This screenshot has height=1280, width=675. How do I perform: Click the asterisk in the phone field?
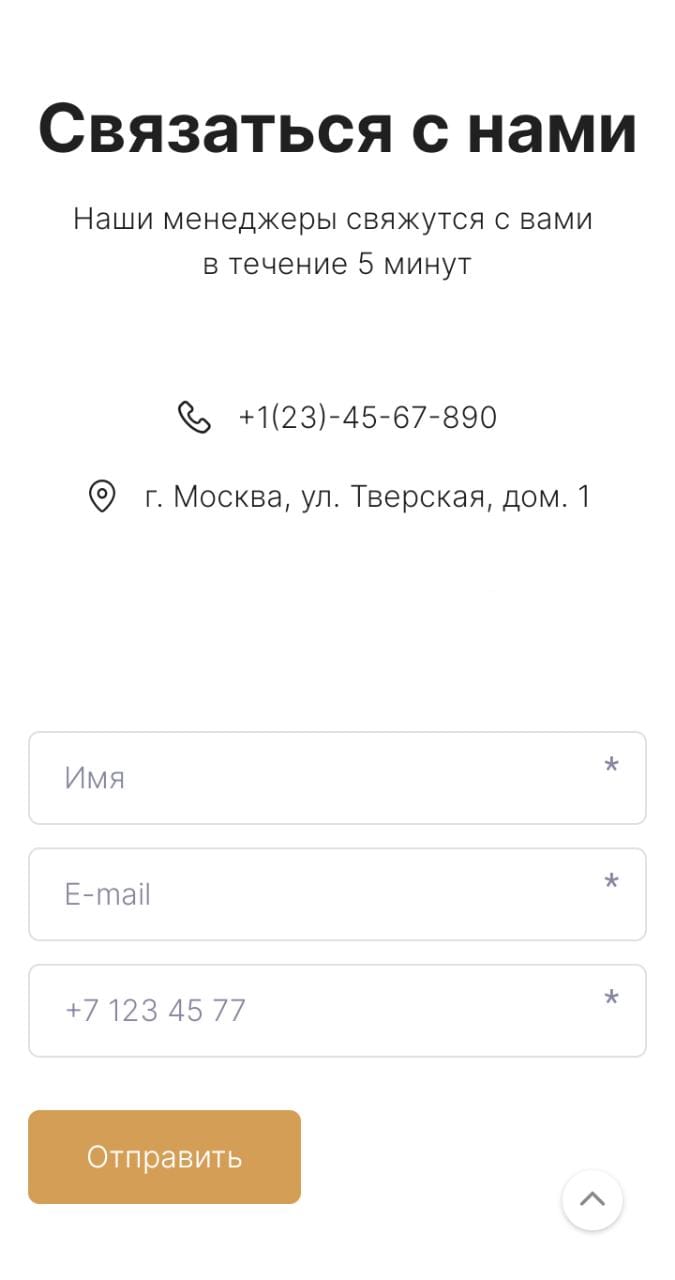[611, 998]
